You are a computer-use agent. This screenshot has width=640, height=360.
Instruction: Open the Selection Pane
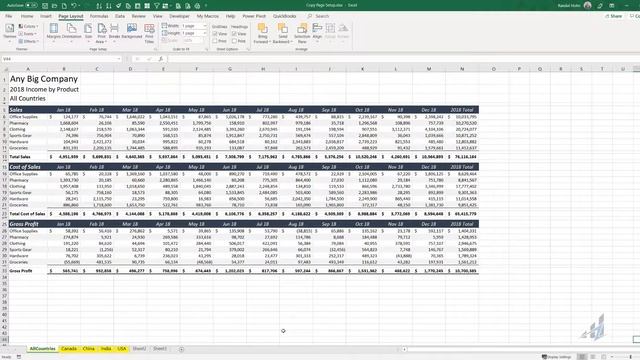(x=302, y=33)
